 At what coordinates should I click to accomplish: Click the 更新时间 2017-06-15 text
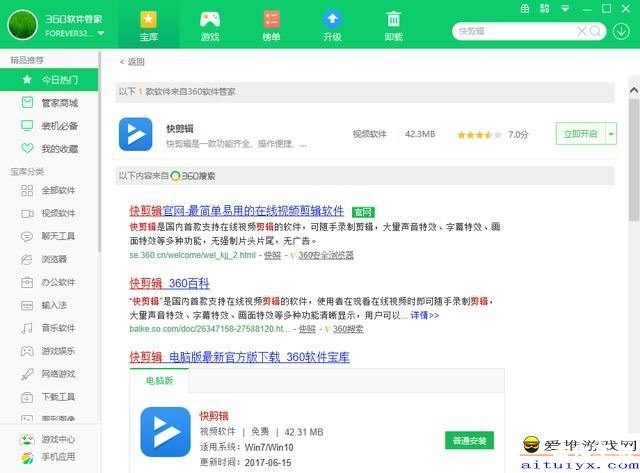(x=245, y=463)
